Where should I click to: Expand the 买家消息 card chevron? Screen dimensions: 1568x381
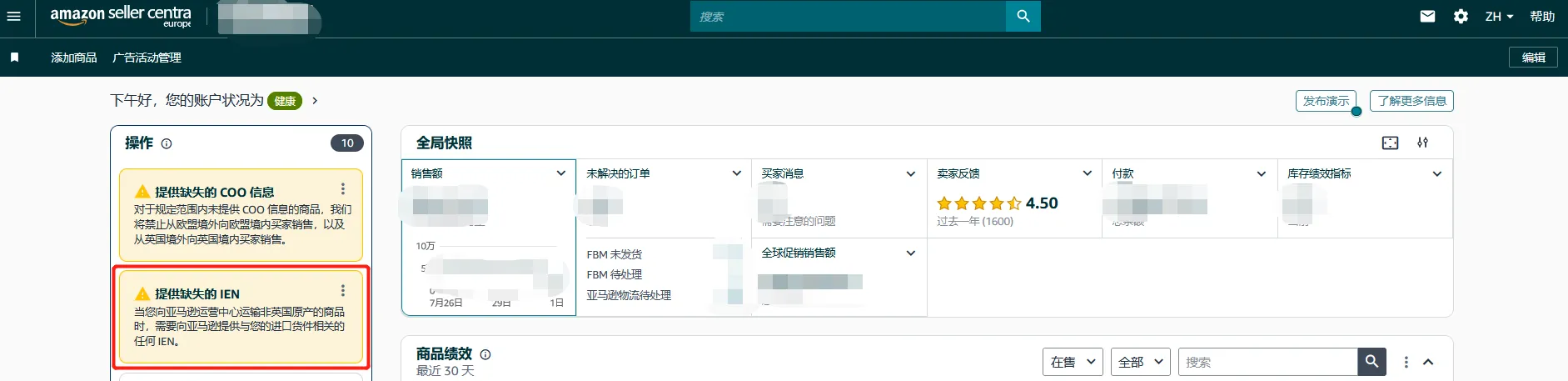pyautogui.click(x=911, y=173)
